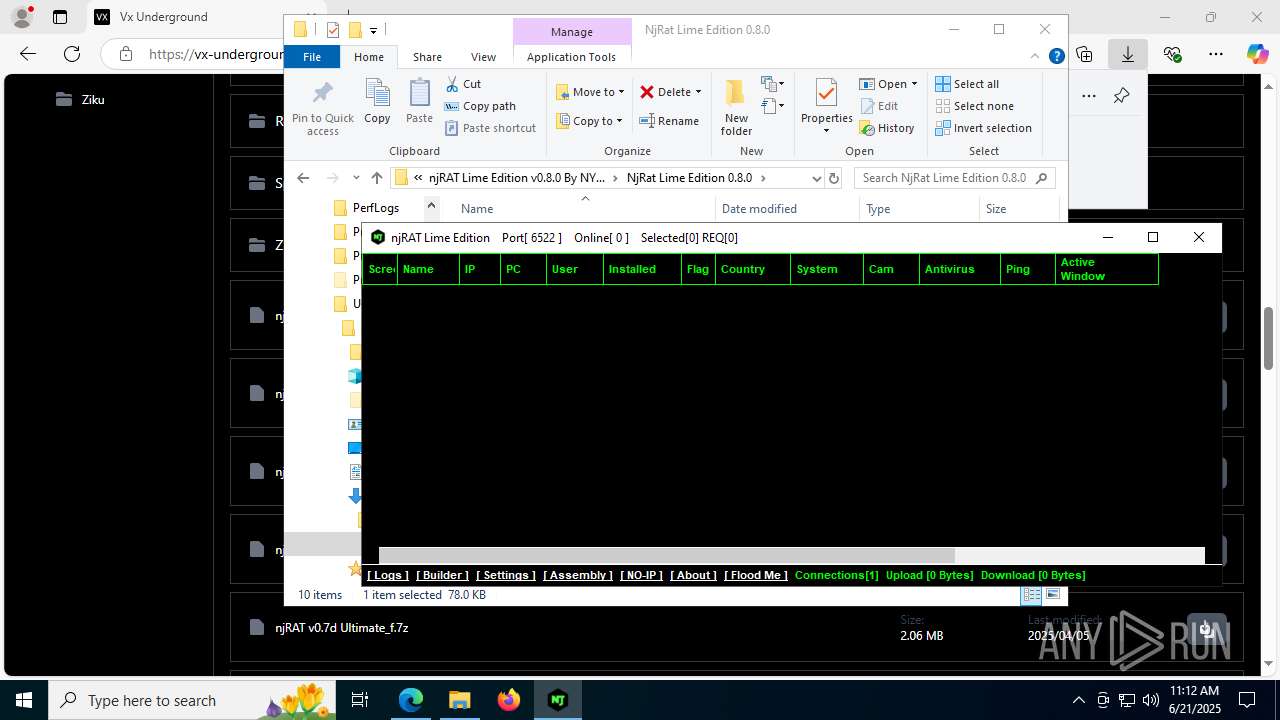This screenshot has width=1280, height=720.
Task: Click the Windows Start button
Action: click(x=23, y=700)
